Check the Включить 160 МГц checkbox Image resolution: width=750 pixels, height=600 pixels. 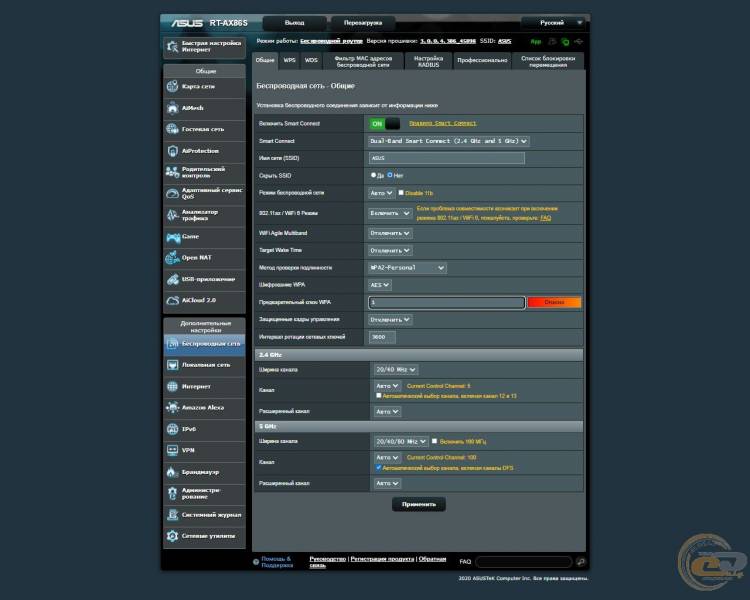pyautogui.click(x=434, y=441)
